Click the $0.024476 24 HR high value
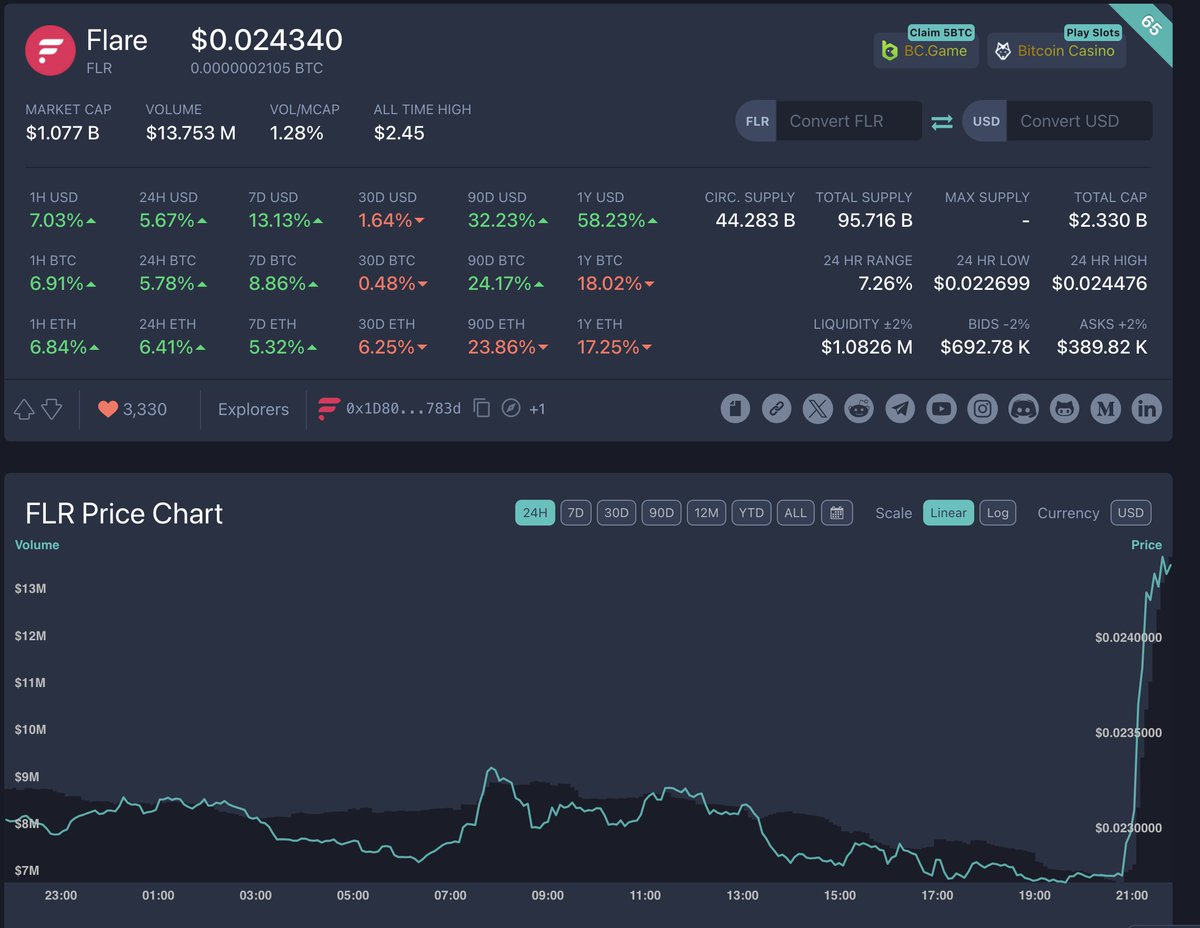This screenshot has height=928, width=1200. pyautogui.click(x=1099, y=284)
